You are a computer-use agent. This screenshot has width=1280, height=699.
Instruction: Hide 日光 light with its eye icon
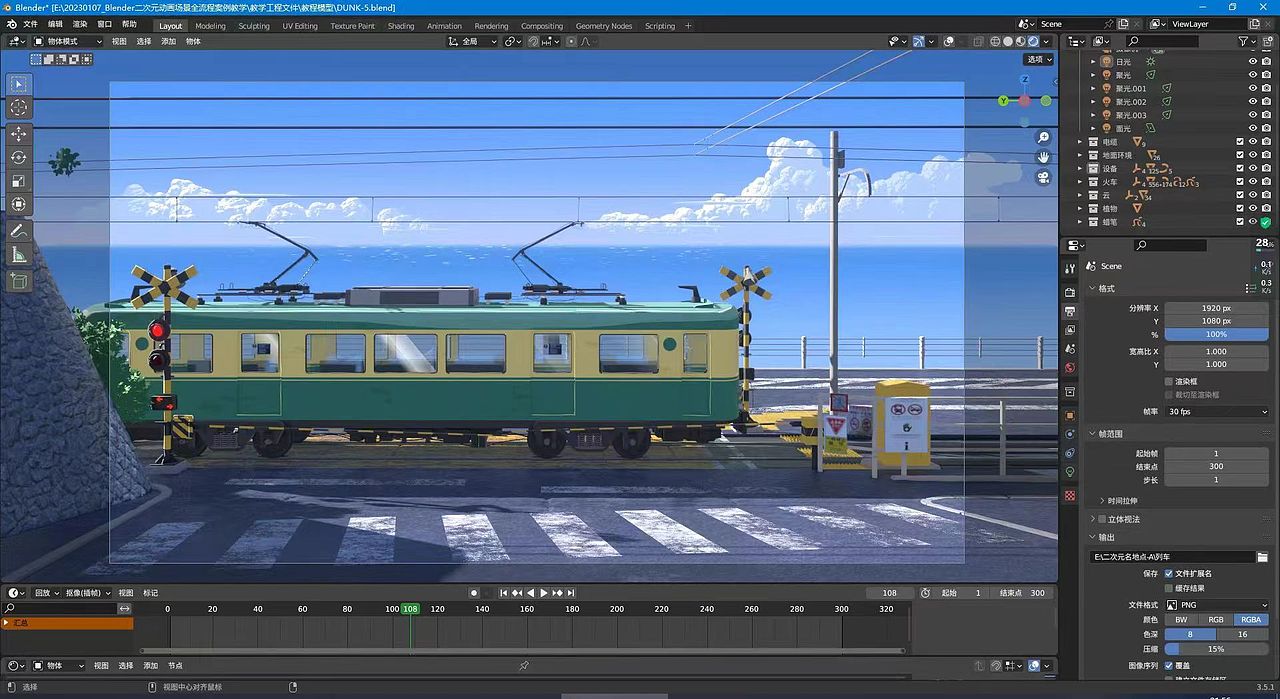click(x=1252, y=62)
